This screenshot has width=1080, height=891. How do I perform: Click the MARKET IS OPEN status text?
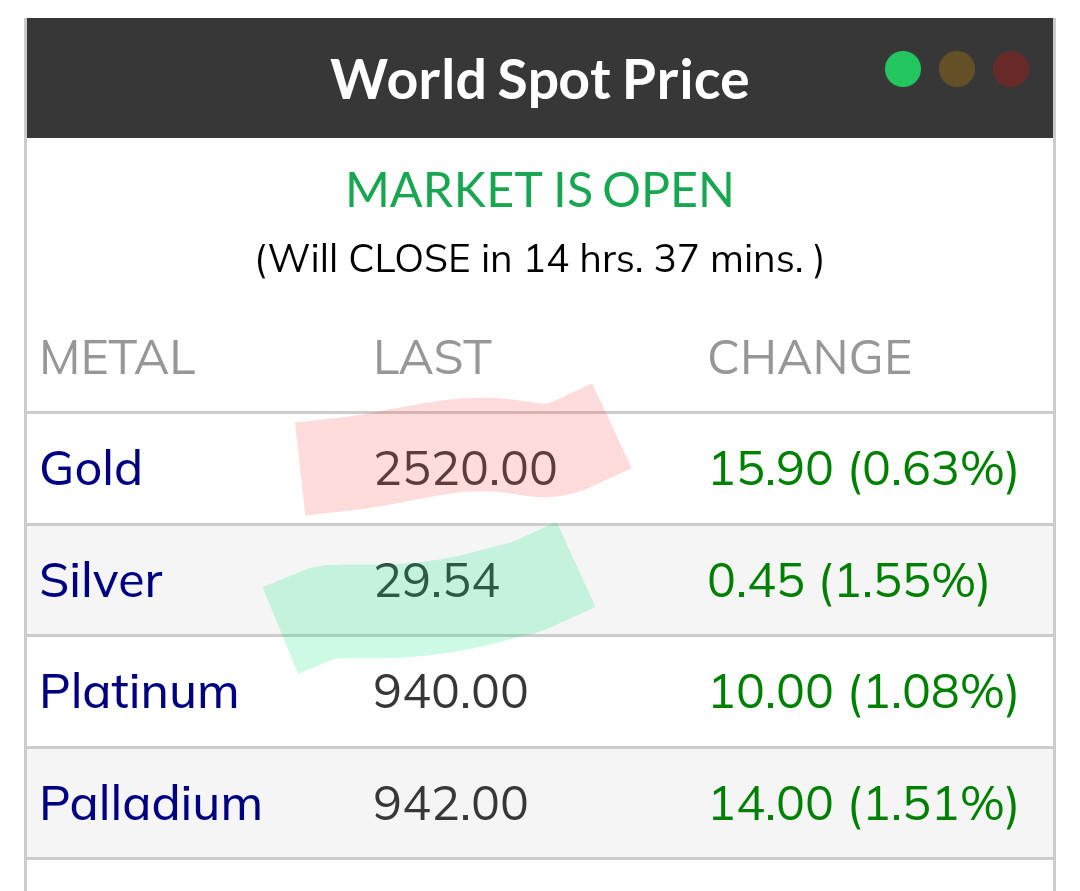coord(540,190)
